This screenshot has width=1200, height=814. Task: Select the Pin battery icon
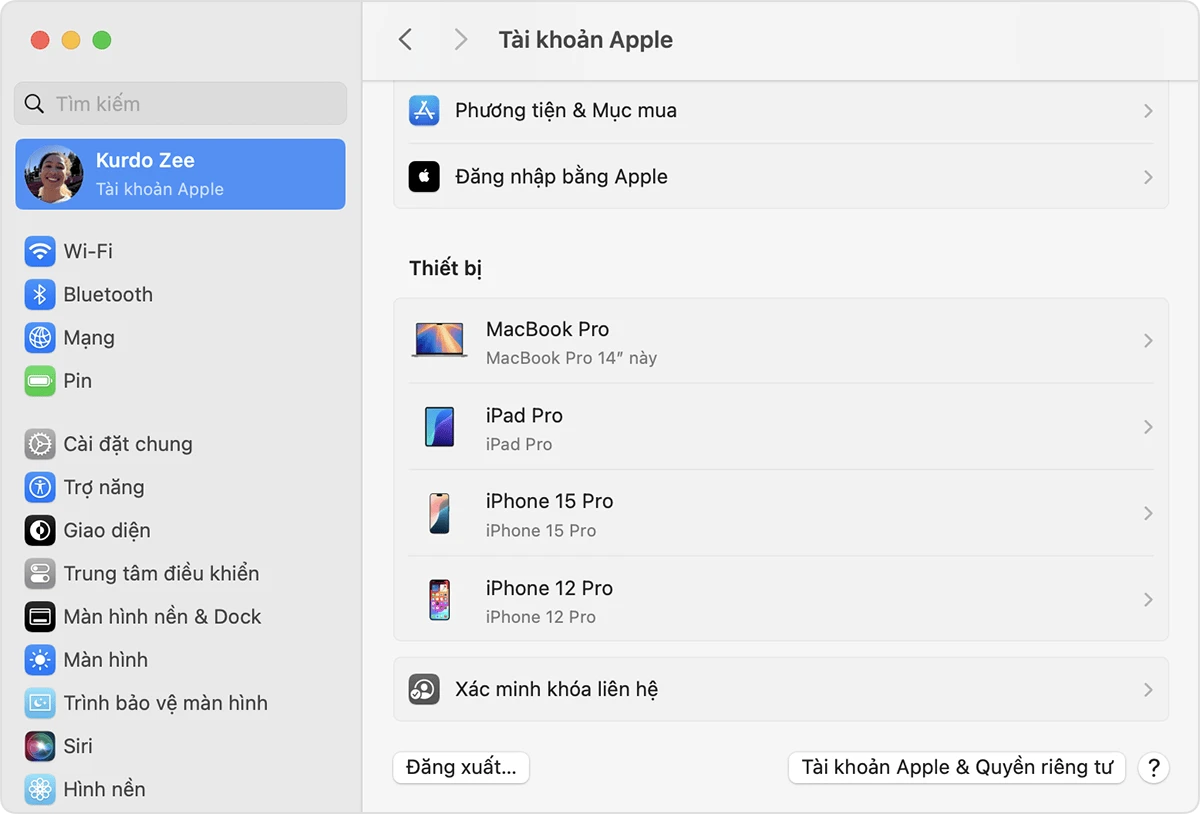coord(39,380)
